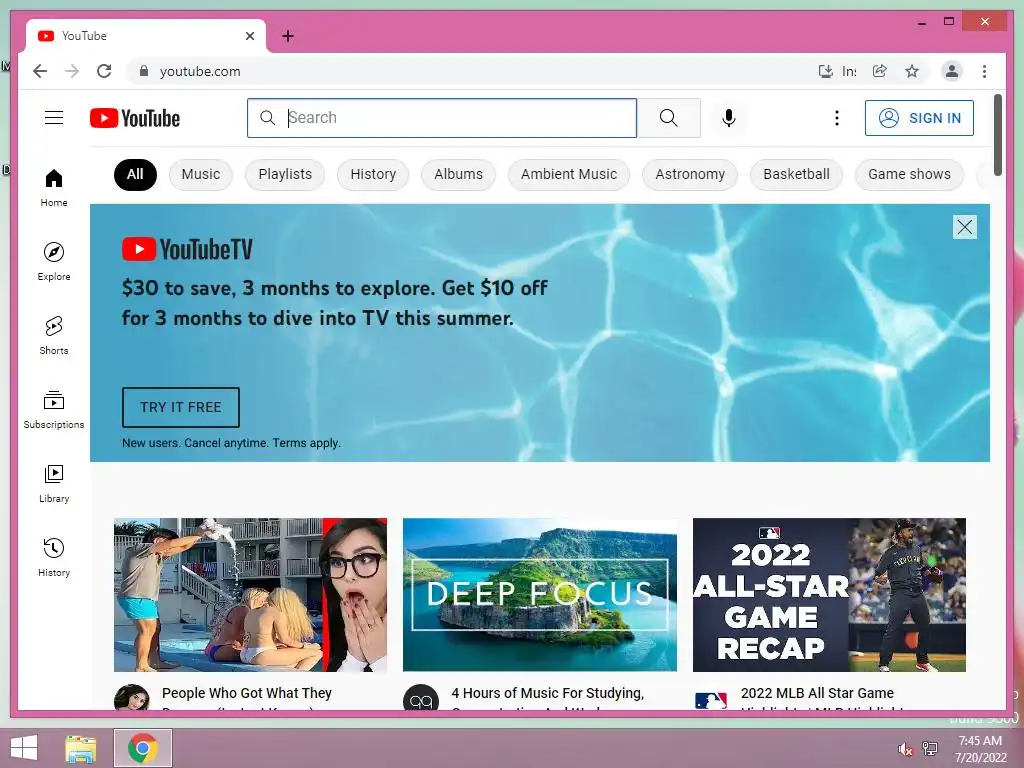Select the Playlists filter chip
Screen dimensions: 1024x768
[x=285, y=174]
